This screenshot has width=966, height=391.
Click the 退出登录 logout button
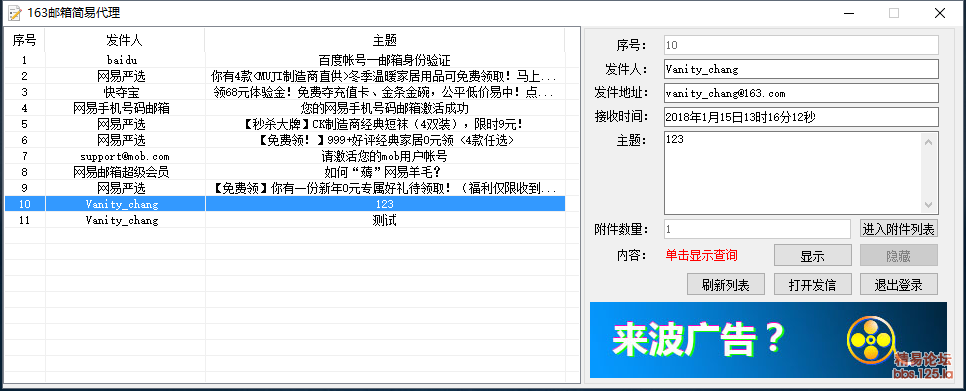tap(899, 284)
